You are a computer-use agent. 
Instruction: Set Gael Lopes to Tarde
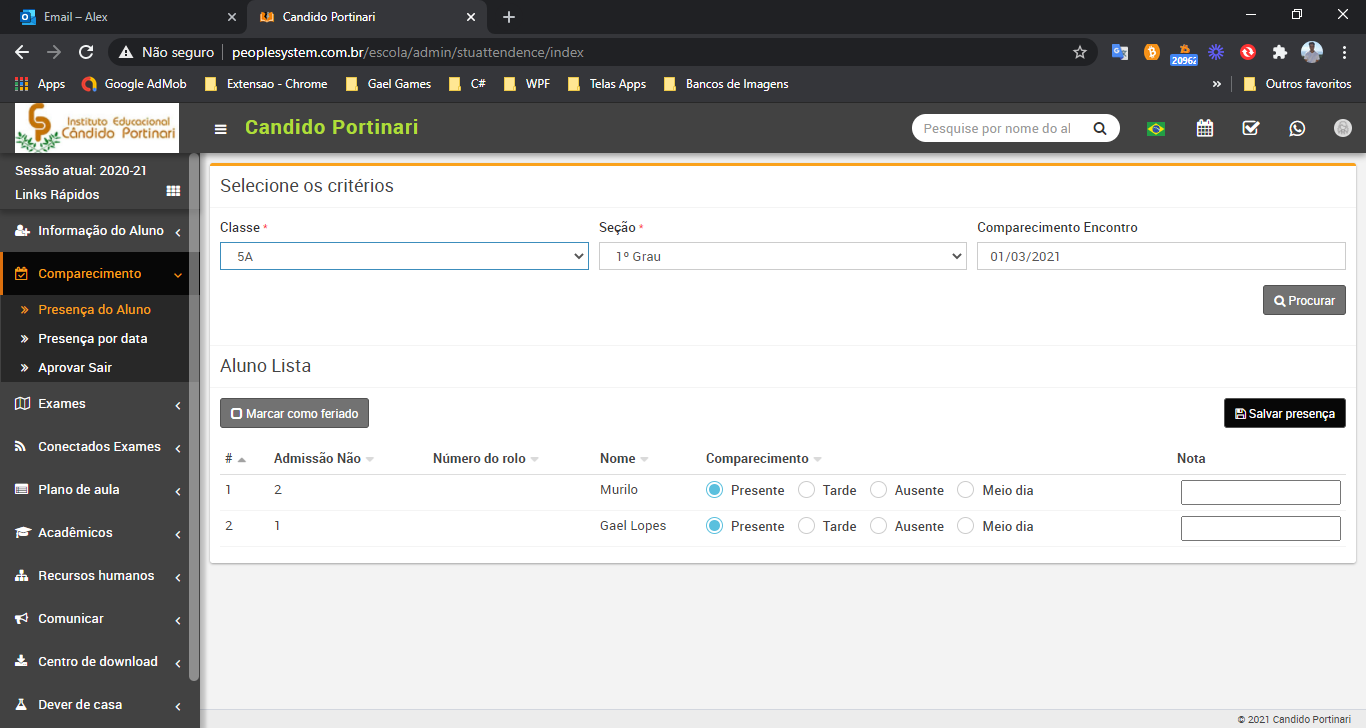(x=806, y=526)
